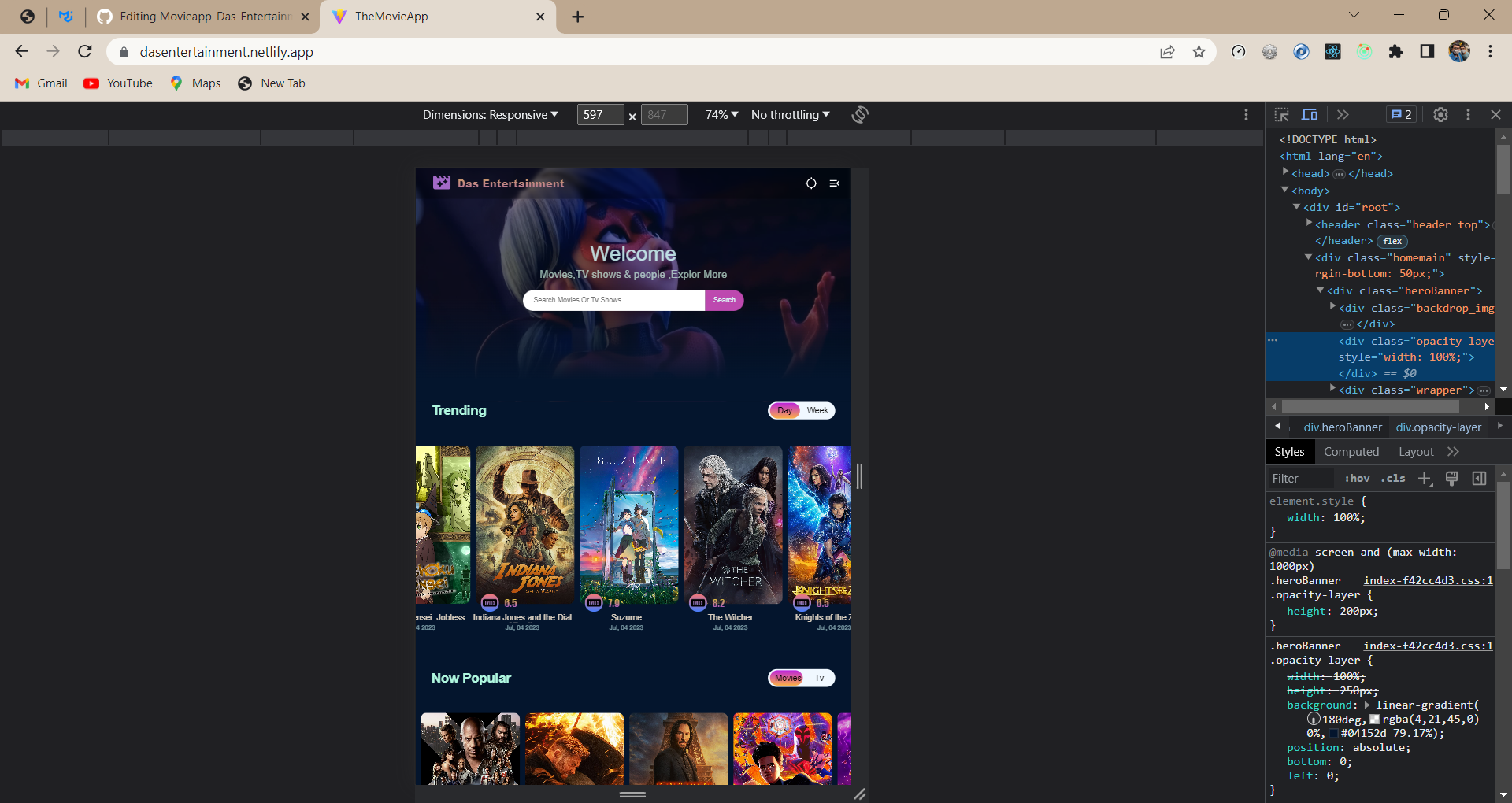The image size is (1512, 803).
Task: Click the Suzume movie poster
Action: (x=628, y=524)
